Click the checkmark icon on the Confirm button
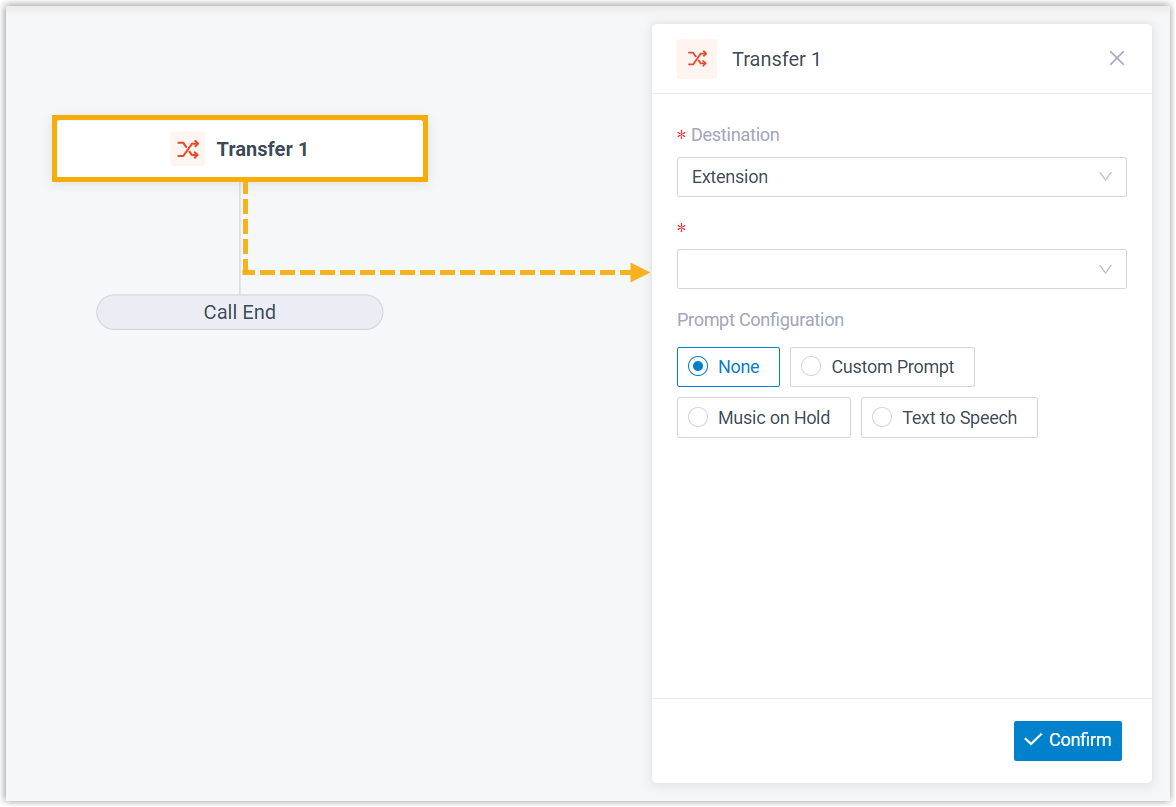The image size is (1176, 807). (x=1033, y=740)
